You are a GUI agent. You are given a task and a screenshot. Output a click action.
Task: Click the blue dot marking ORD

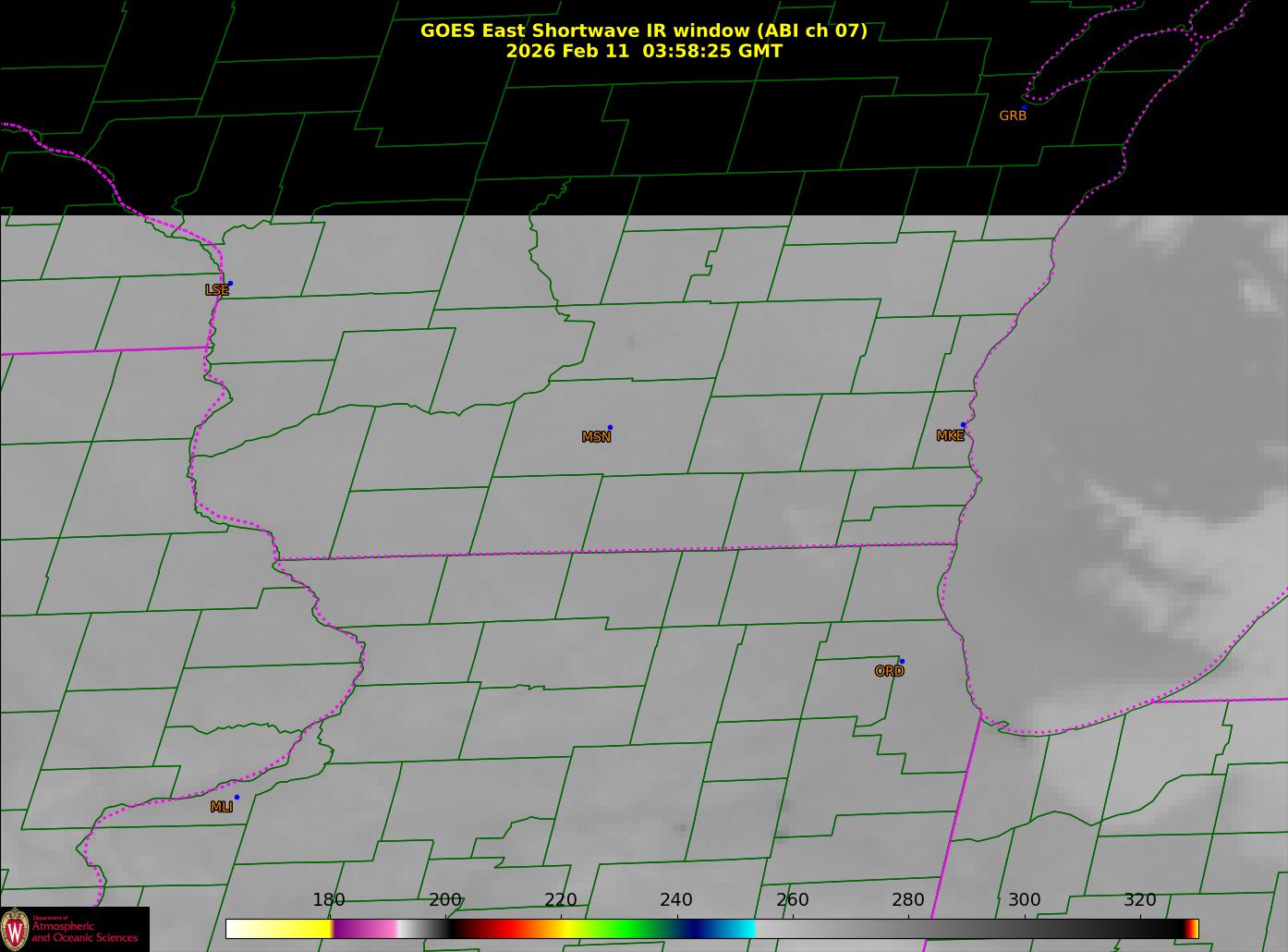[x=902, y=661]
